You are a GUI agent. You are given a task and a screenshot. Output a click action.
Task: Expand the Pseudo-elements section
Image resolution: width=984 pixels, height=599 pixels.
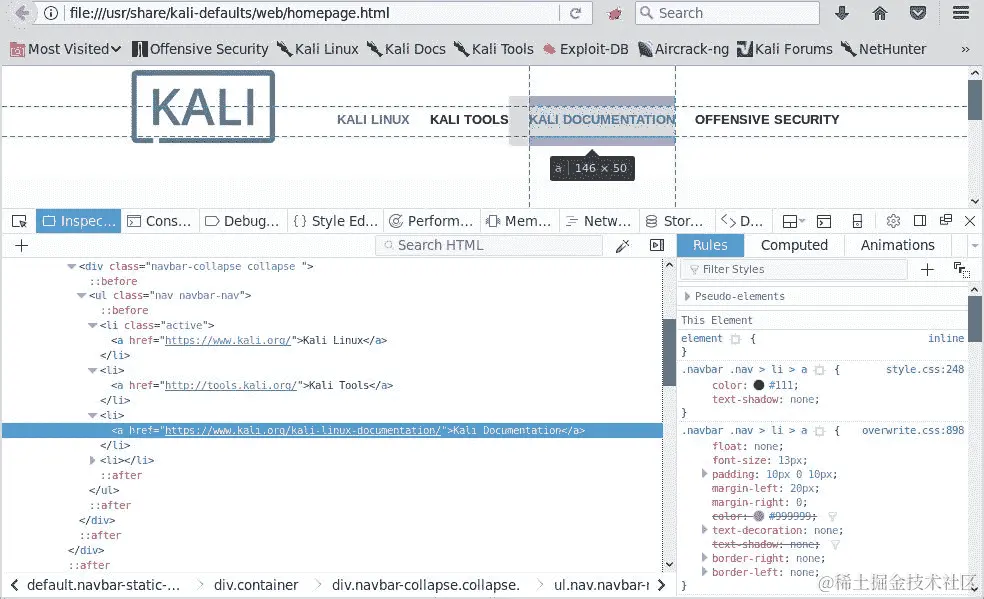687,296
